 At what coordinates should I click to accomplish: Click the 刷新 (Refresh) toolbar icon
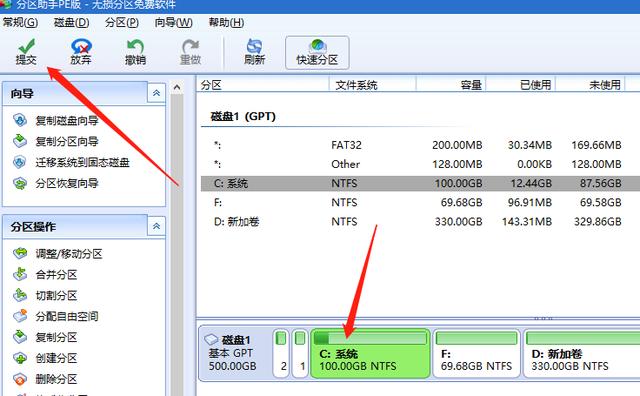[x=254, y=46]
